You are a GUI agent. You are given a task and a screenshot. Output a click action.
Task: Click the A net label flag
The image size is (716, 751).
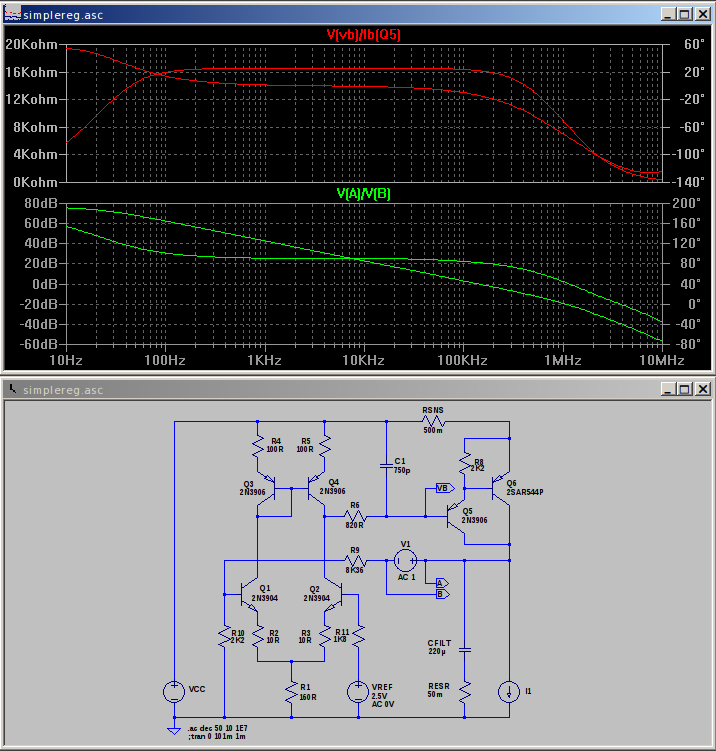tap(442, 583)
